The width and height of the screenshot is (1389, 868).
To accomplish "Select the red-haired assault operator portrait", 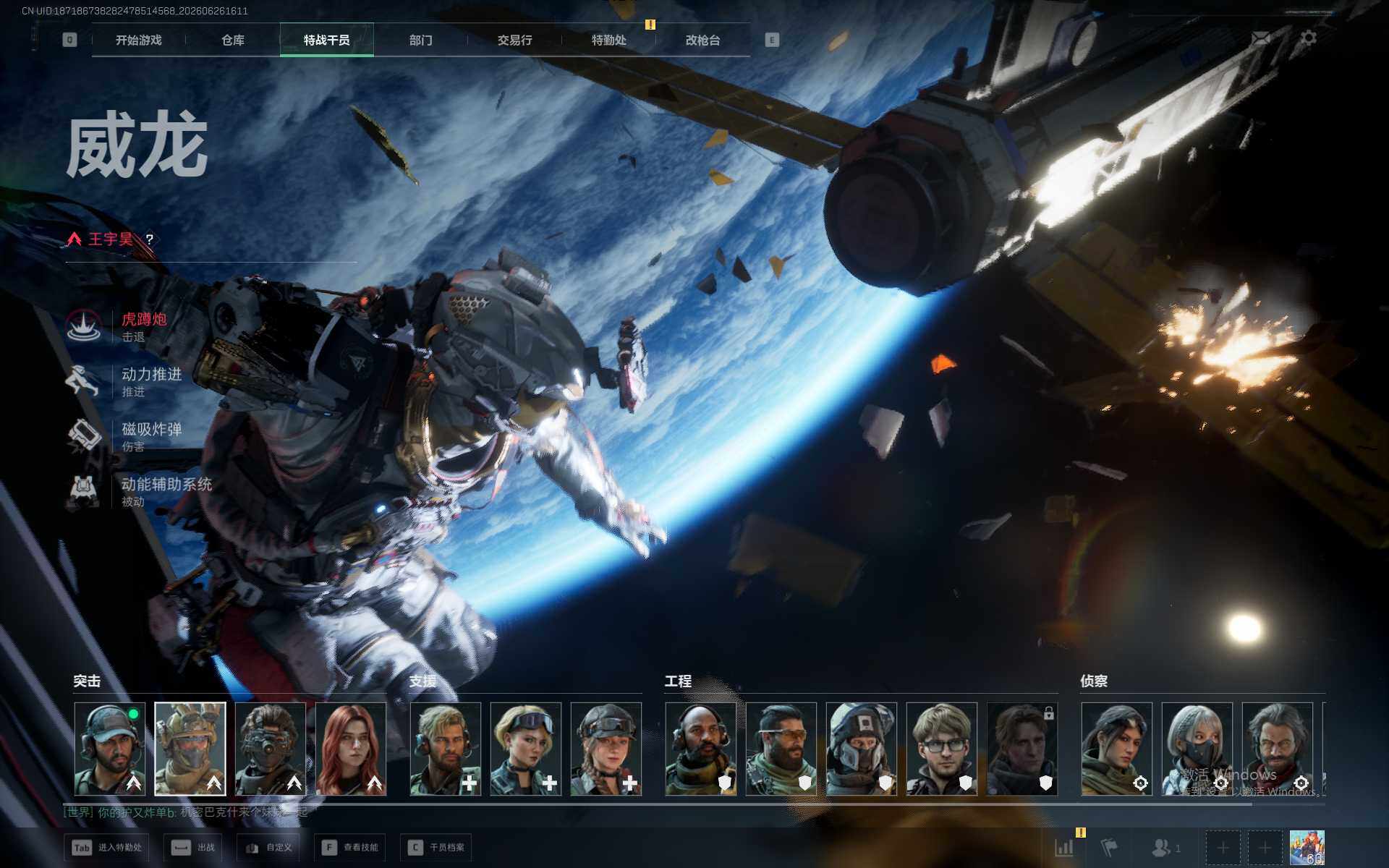I will pos(351,749).
